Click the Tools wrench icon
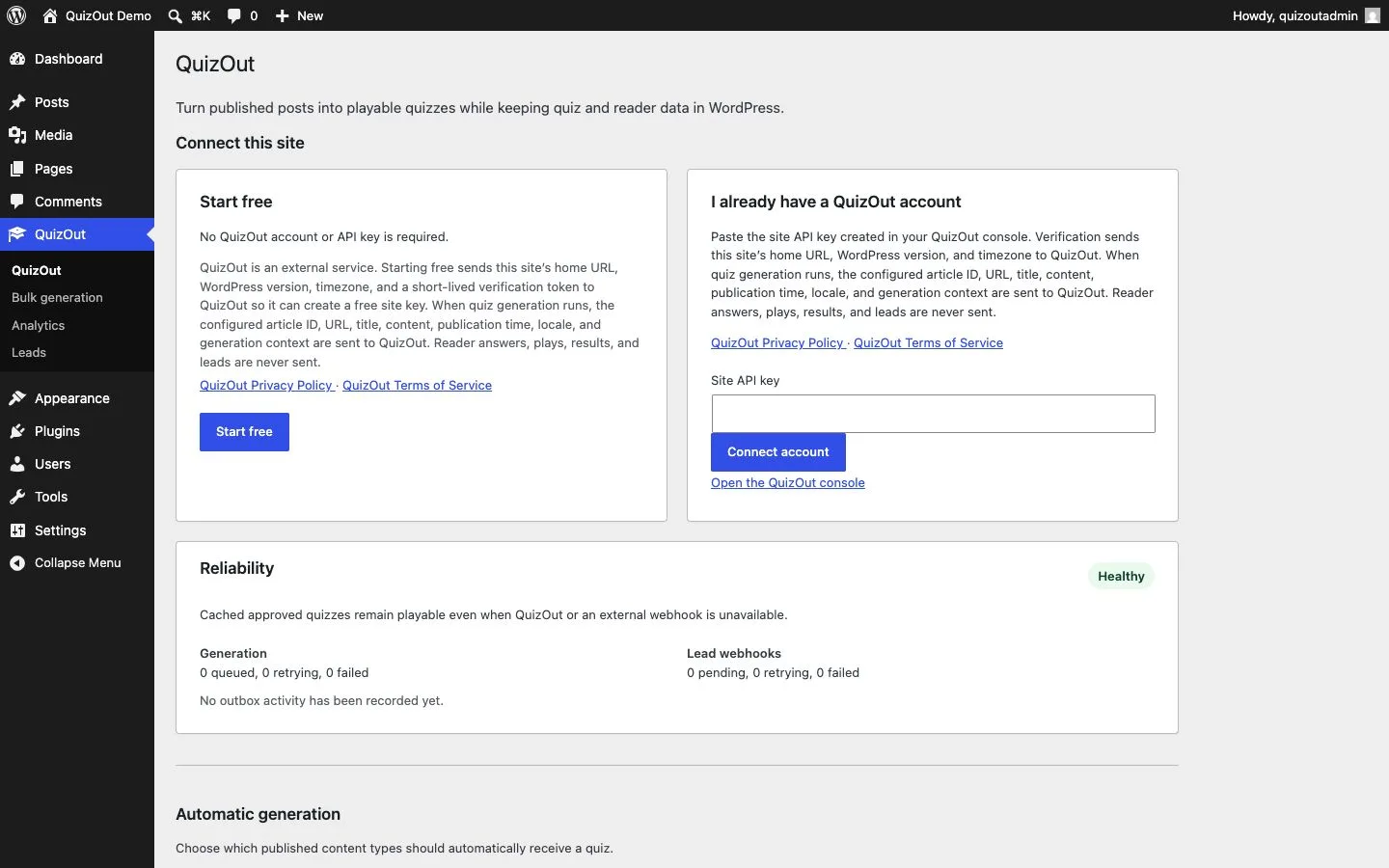1389x868 pixels. click(x=17, y=497)
